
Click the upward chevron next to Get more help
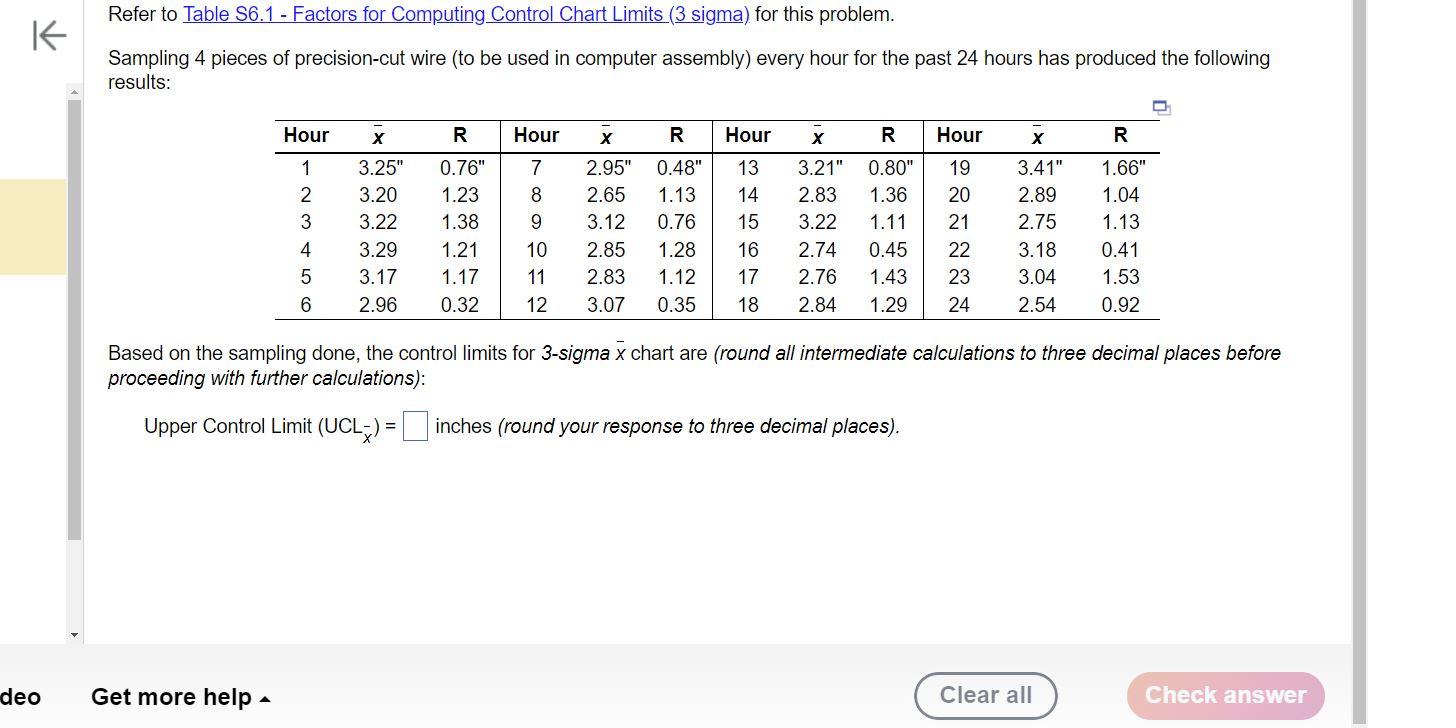pyautogui.click(x=264, y=697)
